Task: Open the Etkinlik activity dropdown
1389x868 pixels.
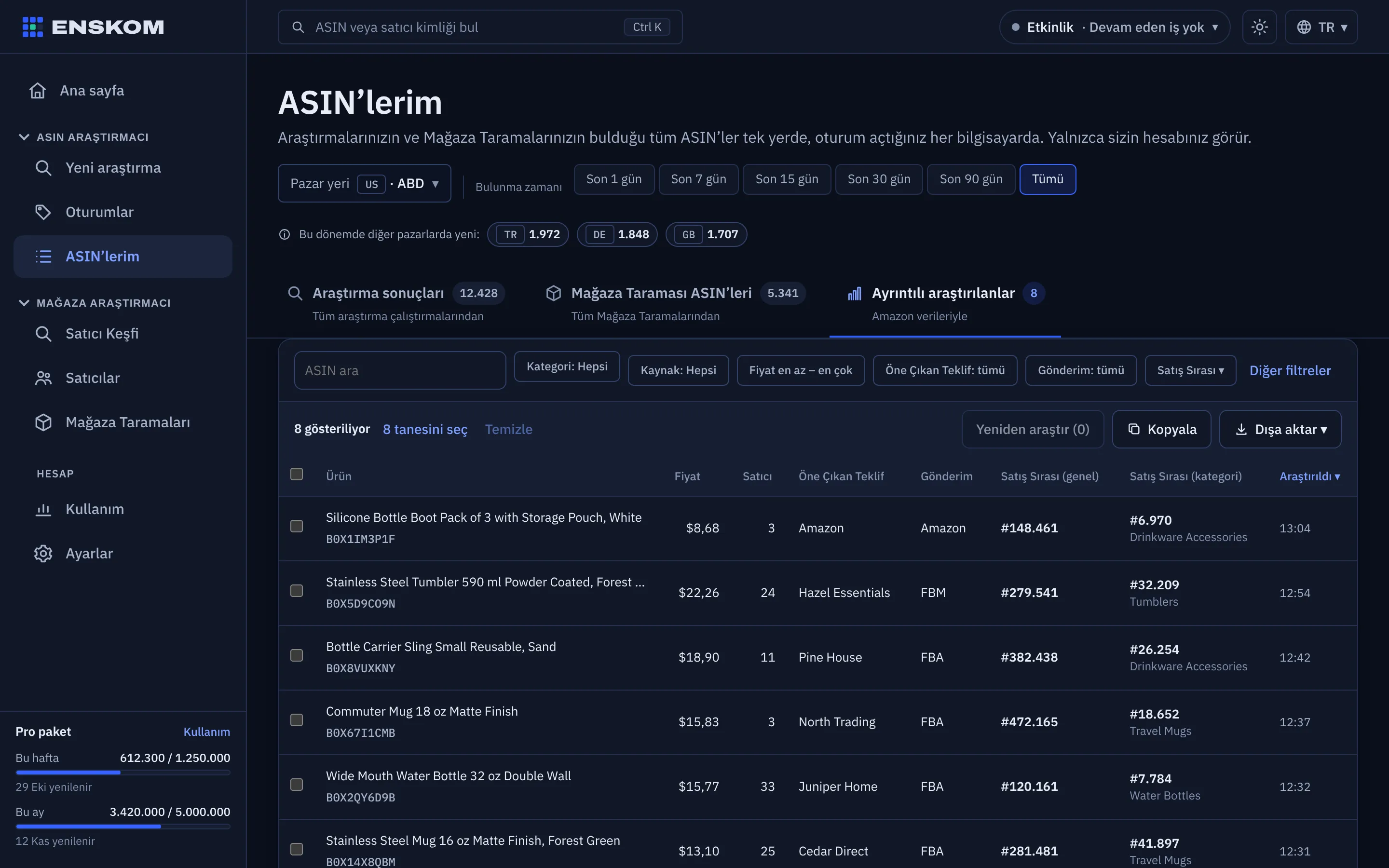Action: click(1114, 27)
